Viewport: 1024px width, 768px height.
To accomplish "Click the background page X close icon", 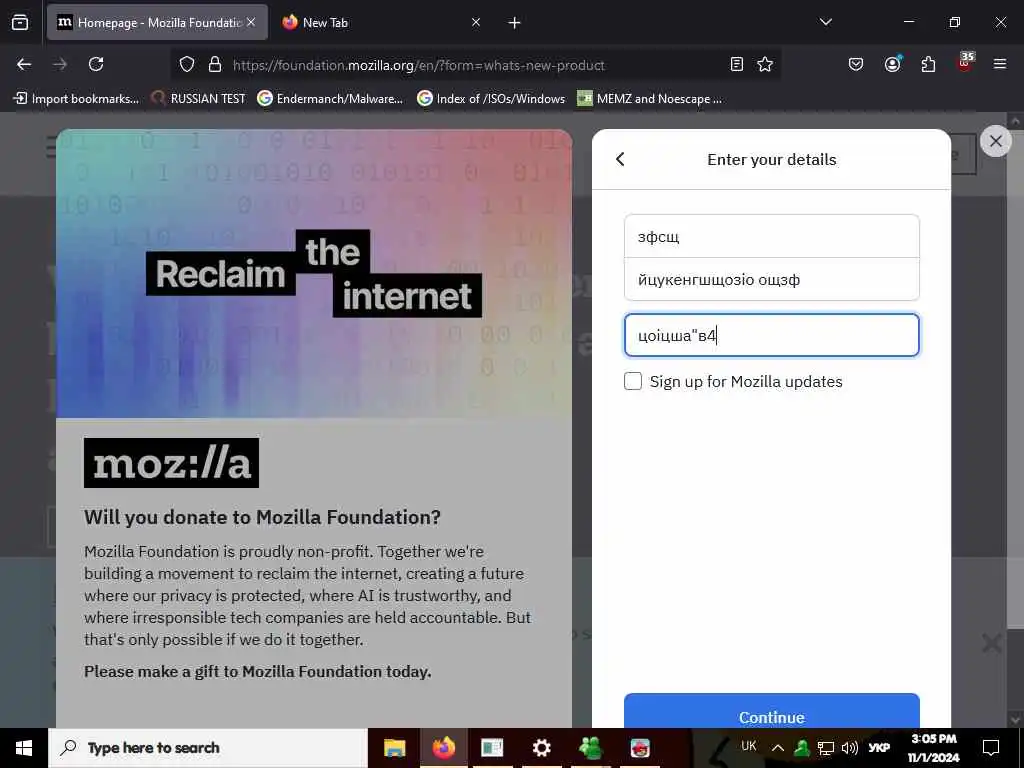I will point(992,643).
